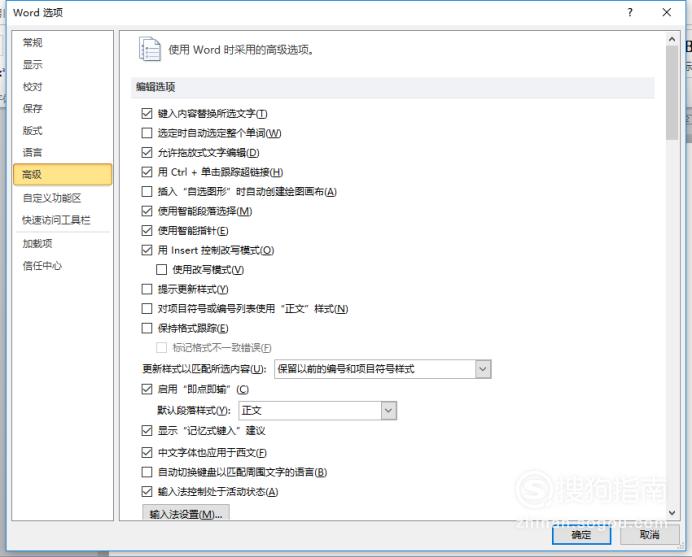692x557 pixels.
Task: Enable 对项目符号或编号列表使用正文样式 checkbox
Action: coord(147,308)
